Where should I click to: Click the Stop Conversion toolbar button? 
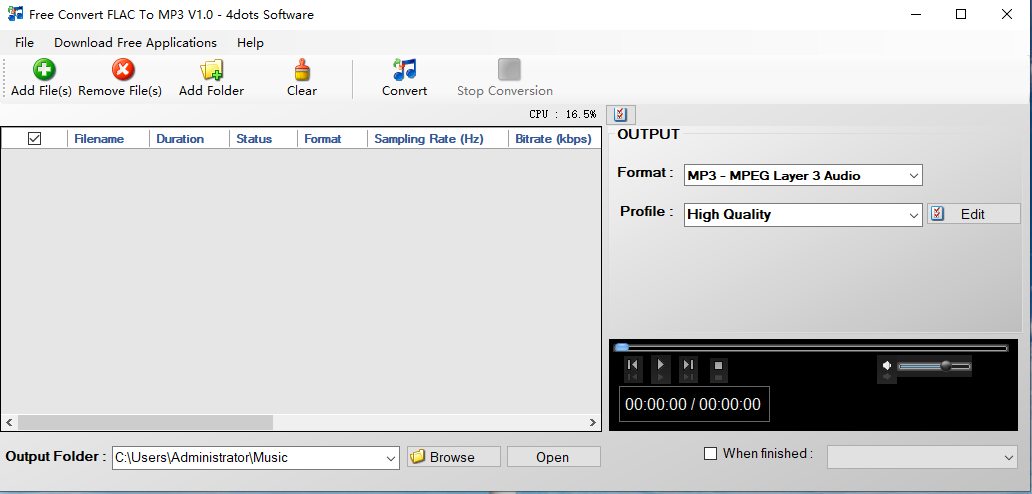(x=505, y=79)
